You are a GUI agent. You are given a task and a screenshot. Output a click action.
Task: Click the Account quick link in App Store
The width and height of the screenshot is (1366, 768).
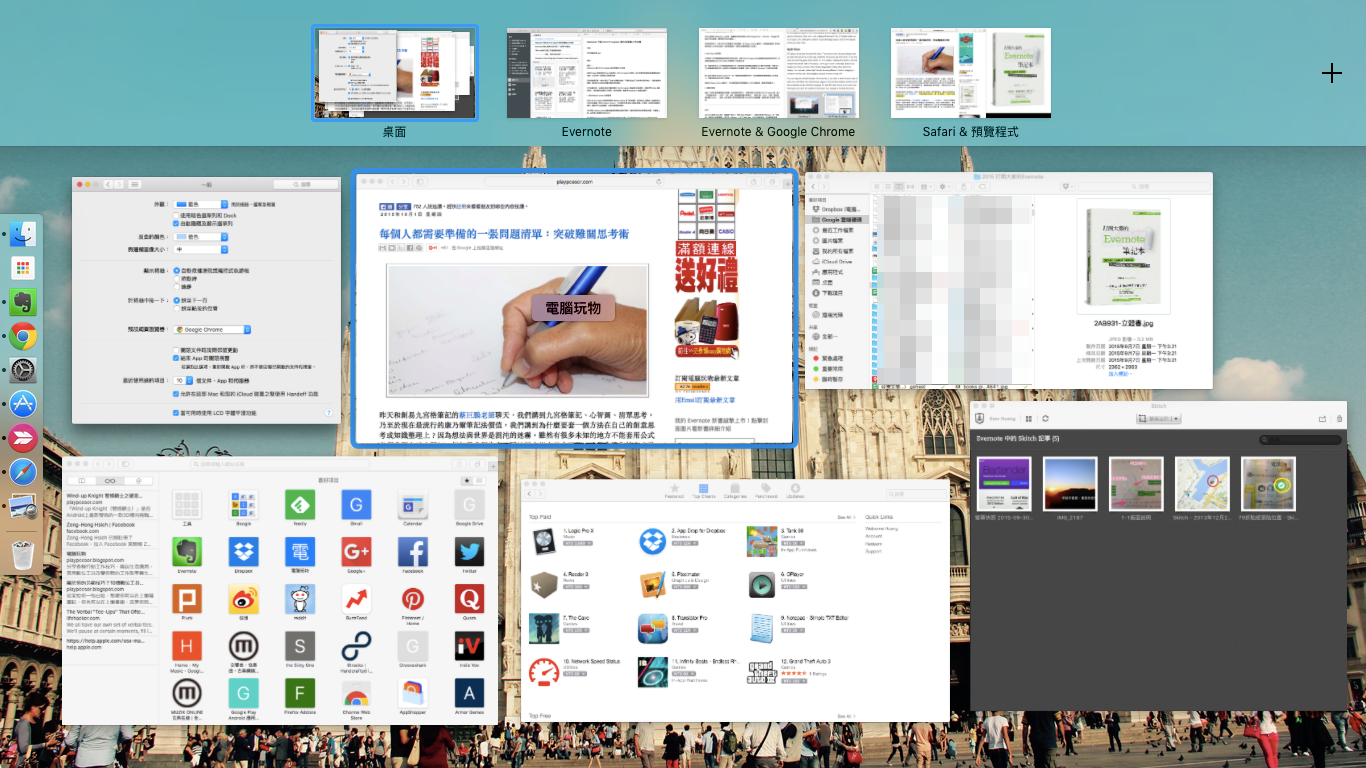pyautogui.click(x=874, y=536)
